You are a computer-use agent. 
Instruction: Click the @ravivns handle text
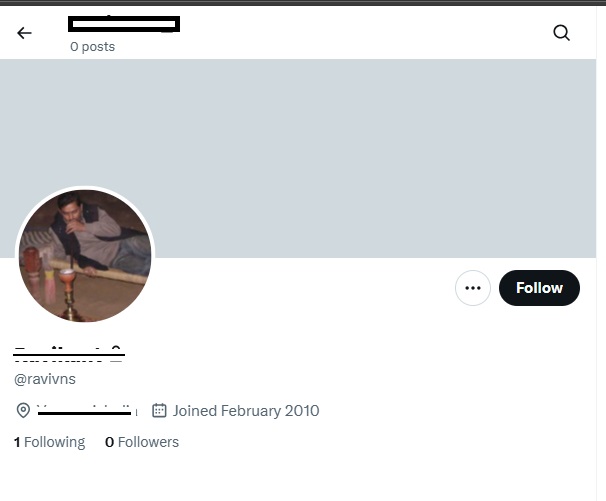(x=45, y=379)
